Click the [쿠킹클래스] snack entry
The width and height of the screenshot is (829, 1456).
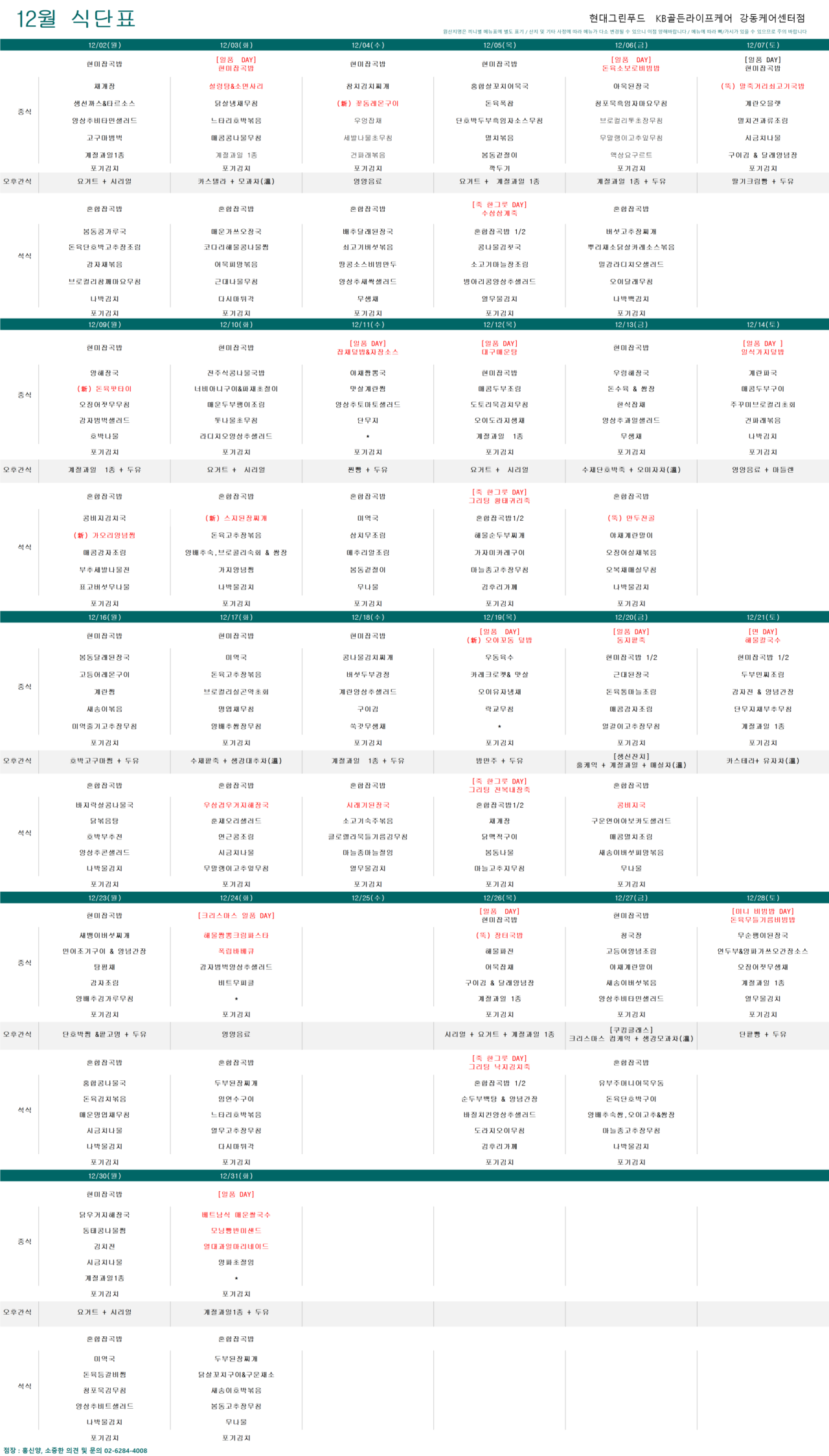[631, 1030]
